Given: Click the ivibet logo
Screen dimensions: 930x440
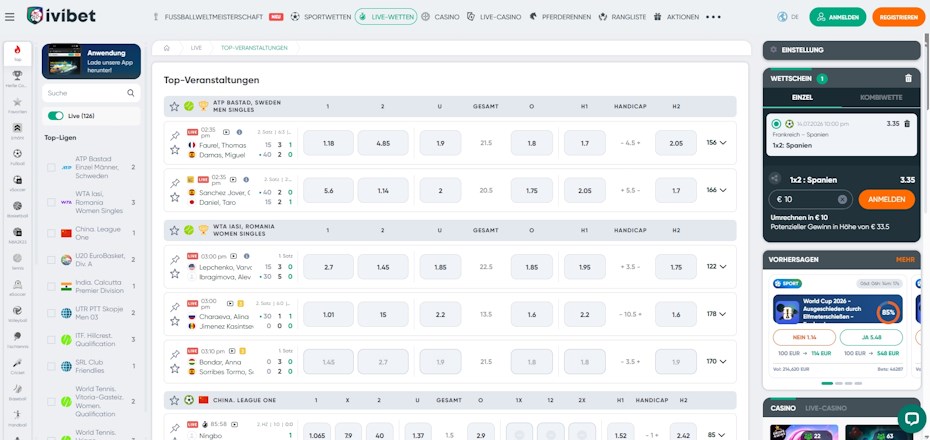Looking at the screenshot, I should point(61,16).
